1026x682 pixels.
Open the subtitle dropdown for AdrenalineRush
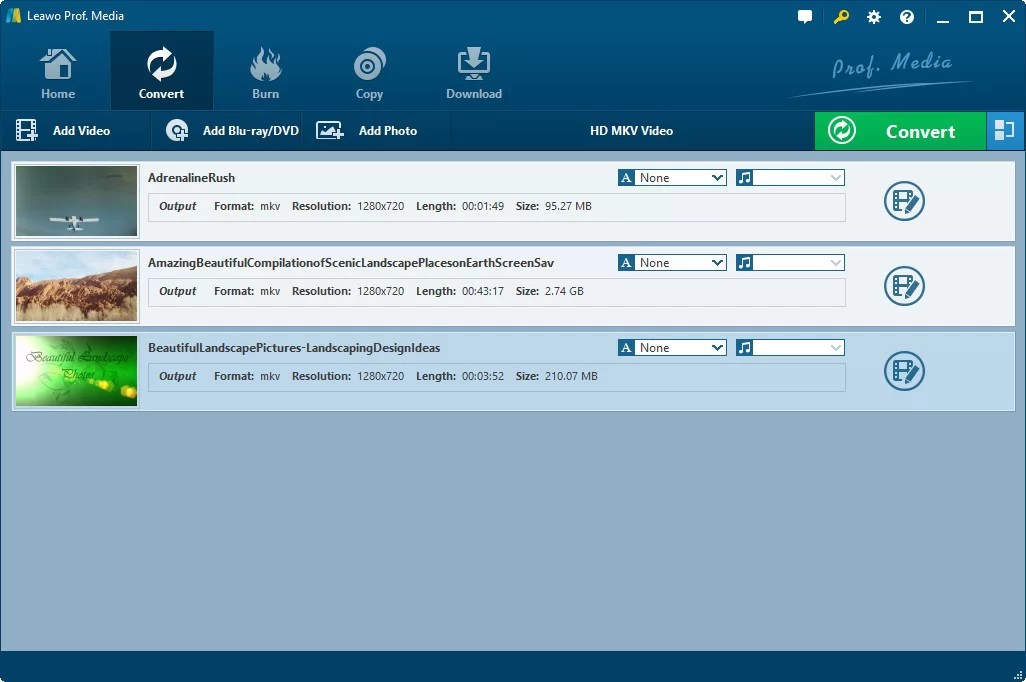click(672, 177)
